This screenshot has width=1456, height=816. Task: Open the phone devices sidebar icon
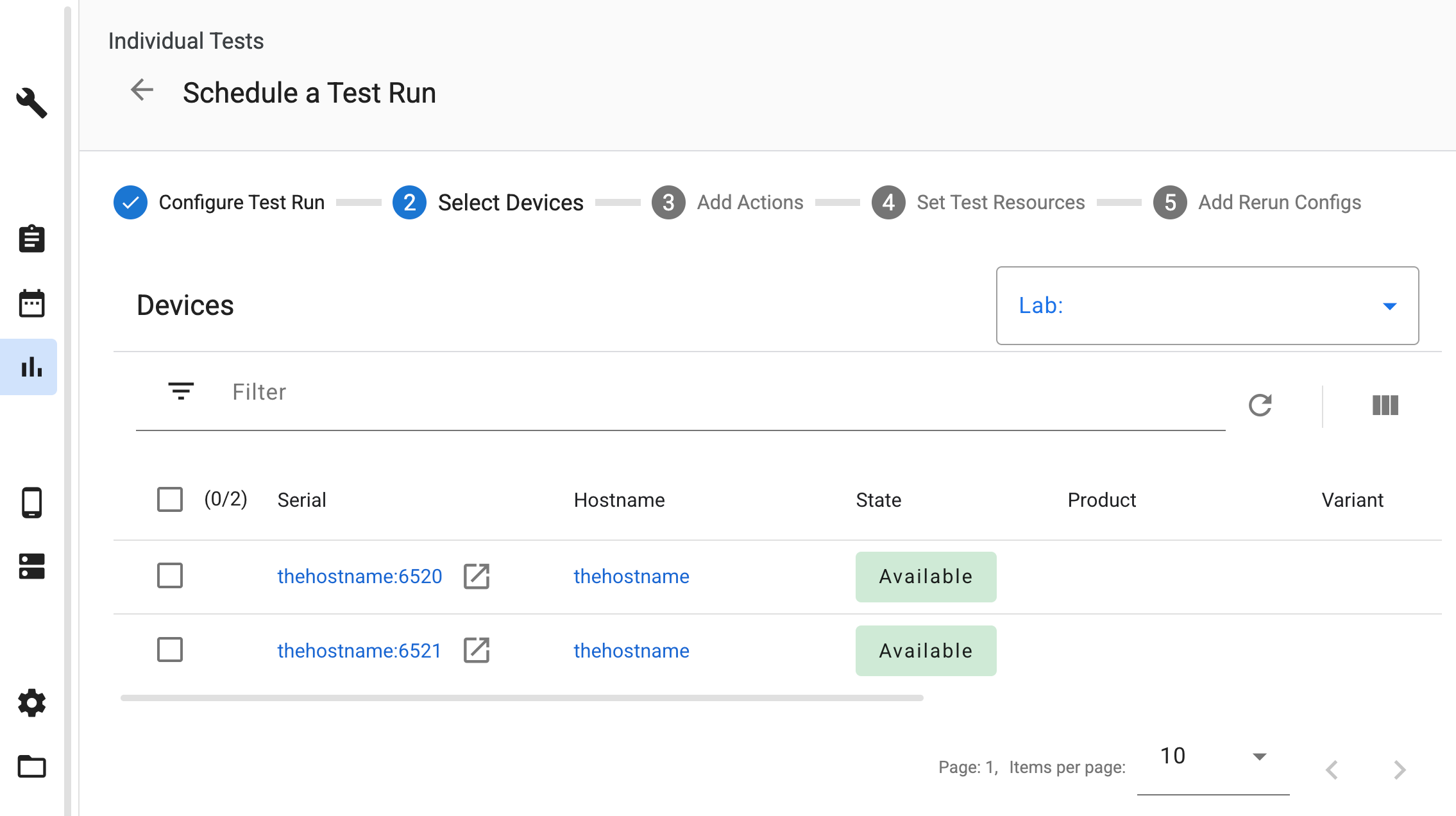(31, 502)
